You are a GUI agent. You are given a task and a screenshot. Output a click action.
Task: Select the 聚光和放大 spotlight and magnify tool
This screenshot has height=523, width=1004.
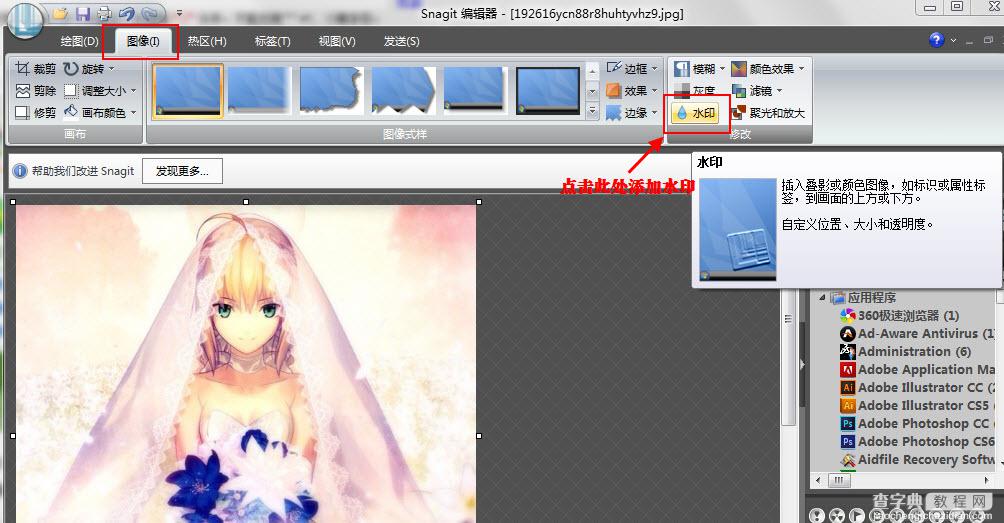point(768,113)
